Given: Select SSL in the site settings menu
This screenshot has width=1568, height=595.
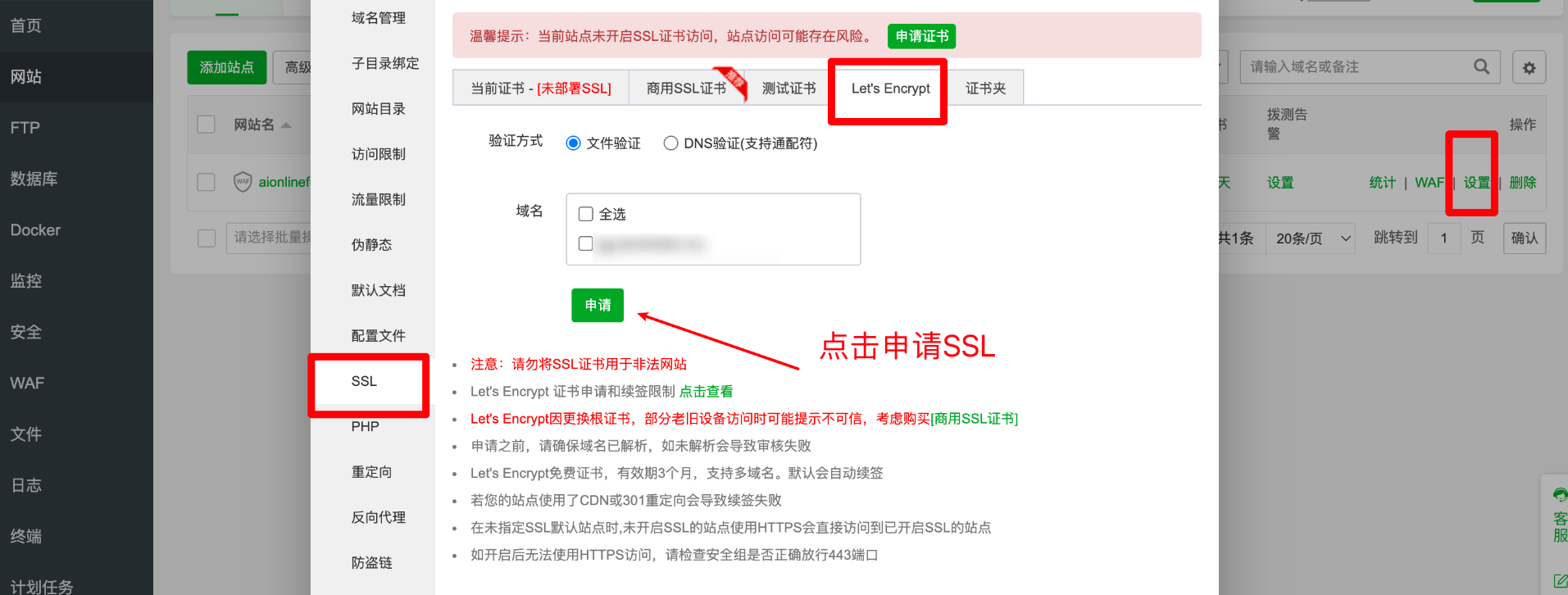Looking at the screenshot, I should click(x=364, y=381).
